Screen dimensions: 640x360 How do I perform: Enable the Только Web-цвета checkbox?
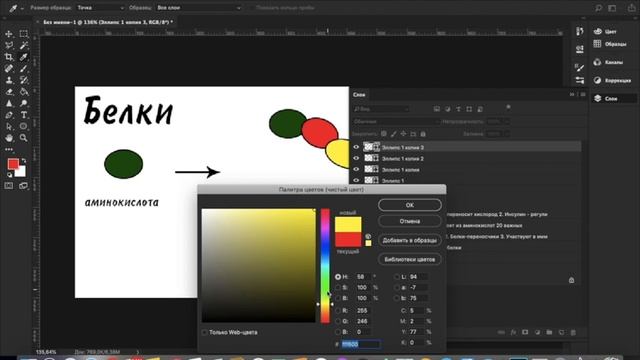point(204,332)
